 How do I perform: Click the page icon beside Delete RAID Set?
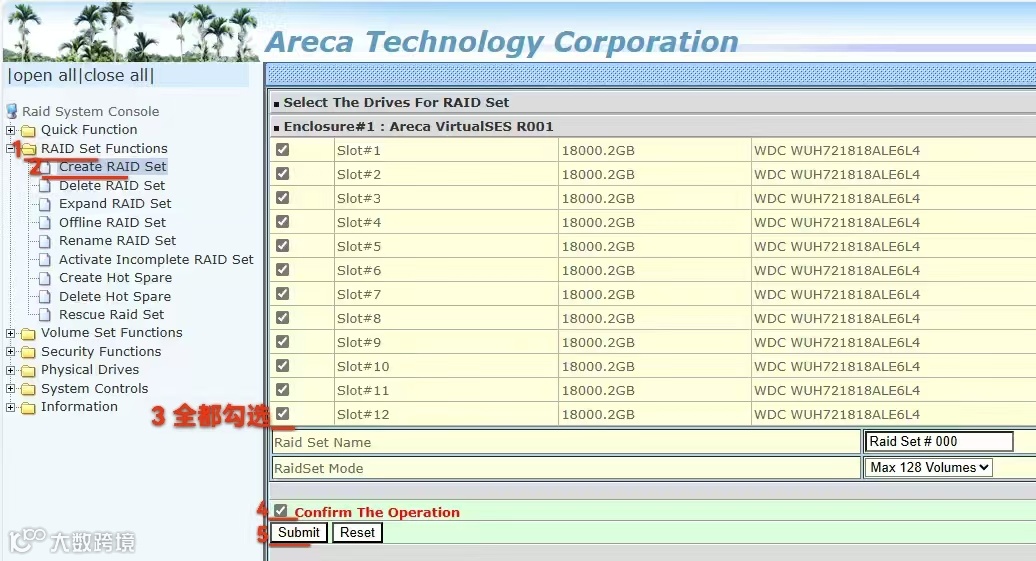click(45, 186)
